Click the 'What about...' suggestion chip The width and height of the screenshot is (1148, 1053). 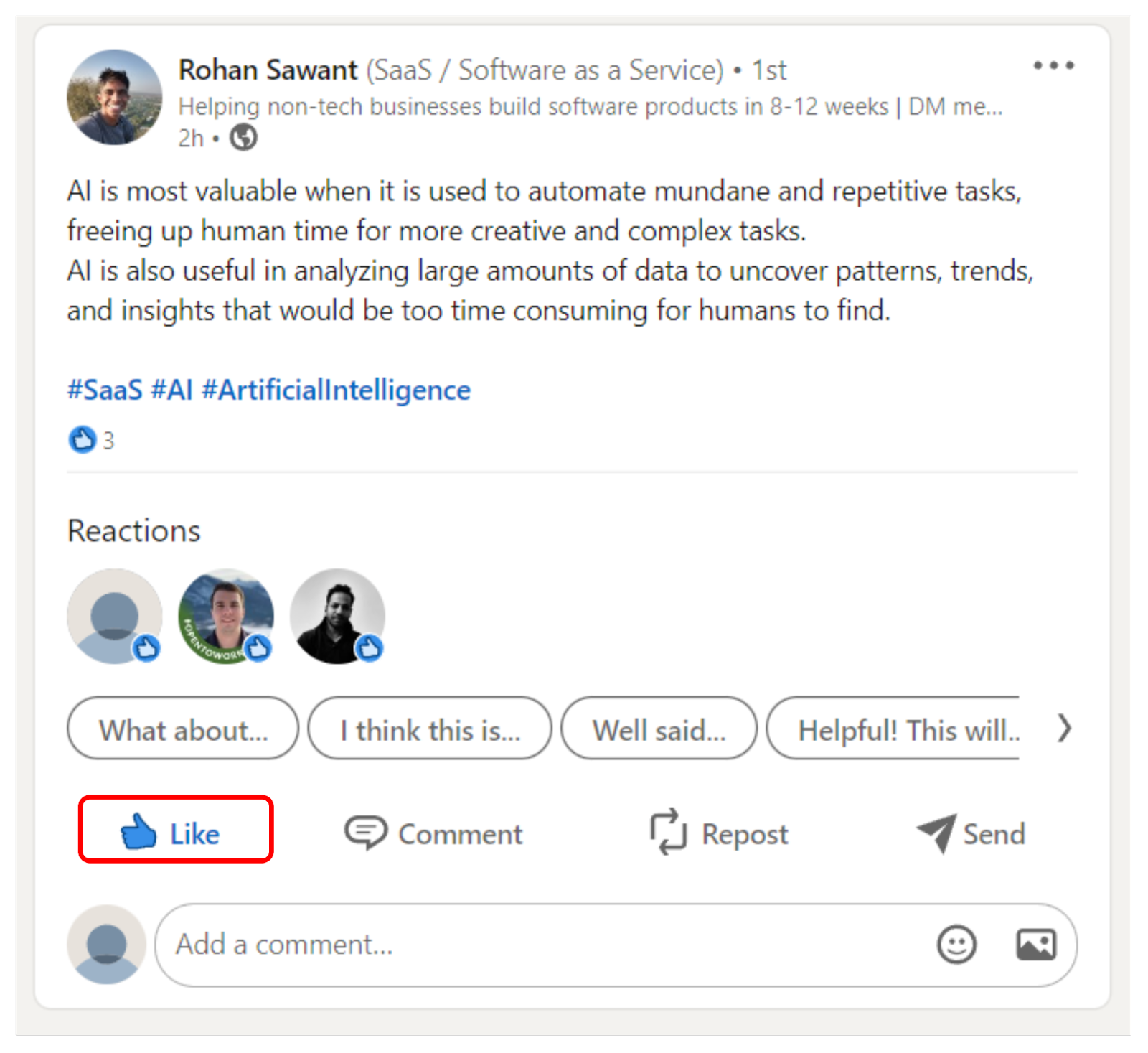[183, 729]
